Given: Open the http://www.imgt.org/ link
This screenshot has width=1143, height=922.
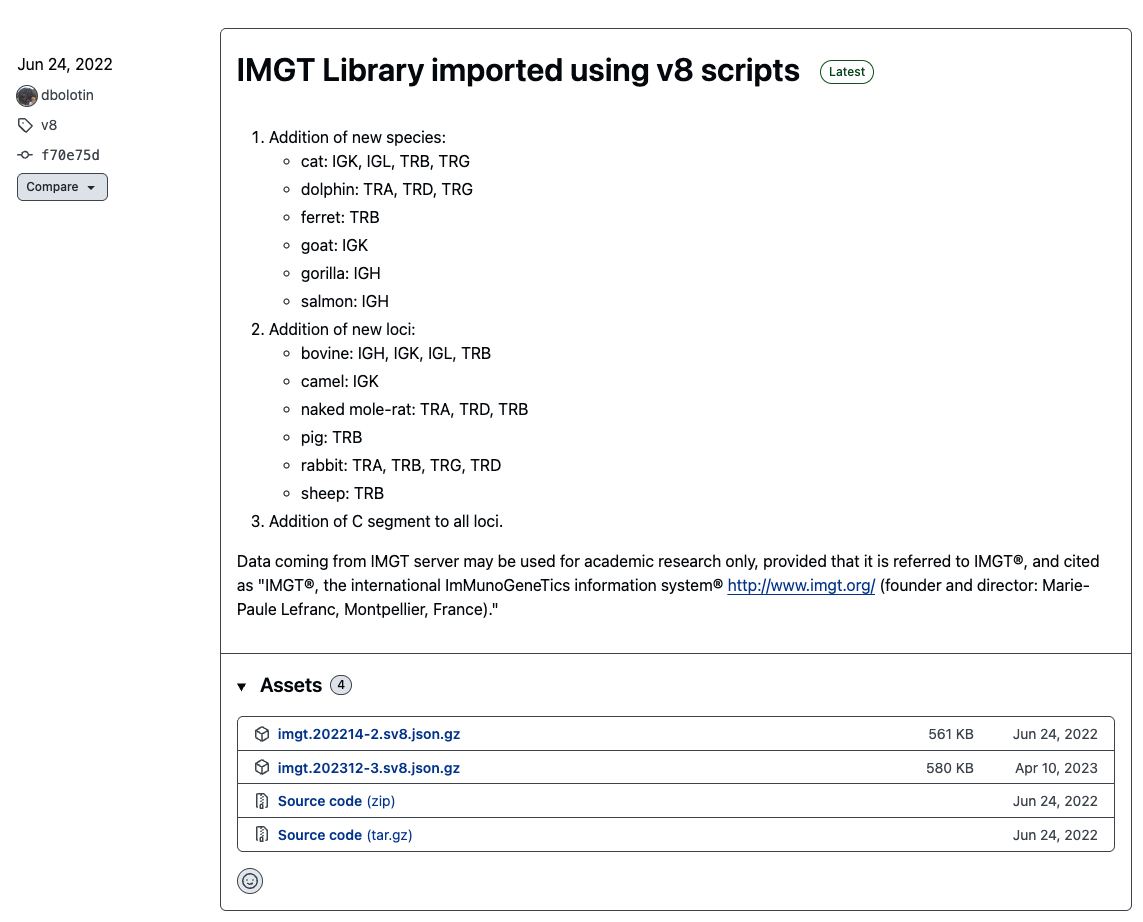Looking at the screenshot, I should click(801, 586).
